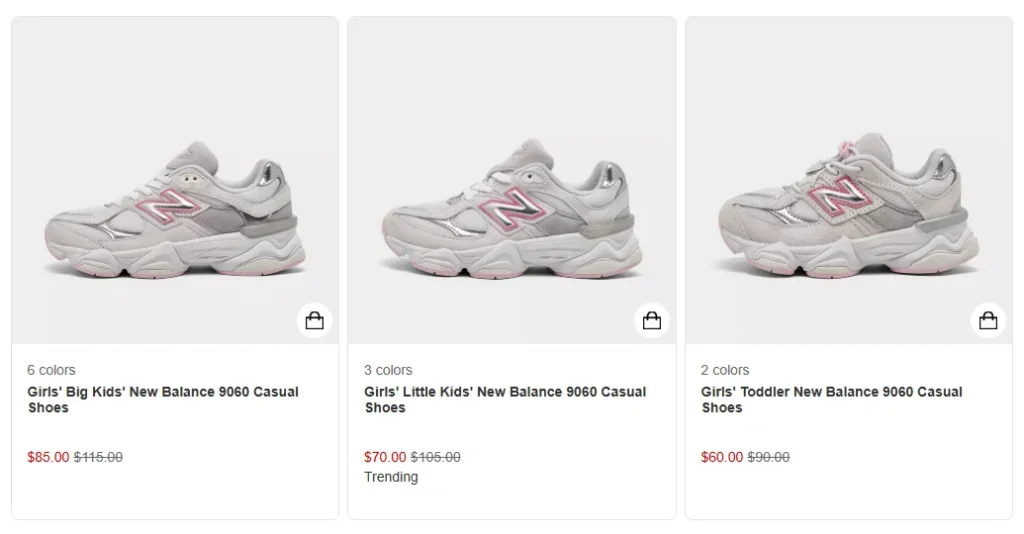
Task: Open Girls' Little Kids' New Balance 9060 title link
Action: tap(505, 400)
